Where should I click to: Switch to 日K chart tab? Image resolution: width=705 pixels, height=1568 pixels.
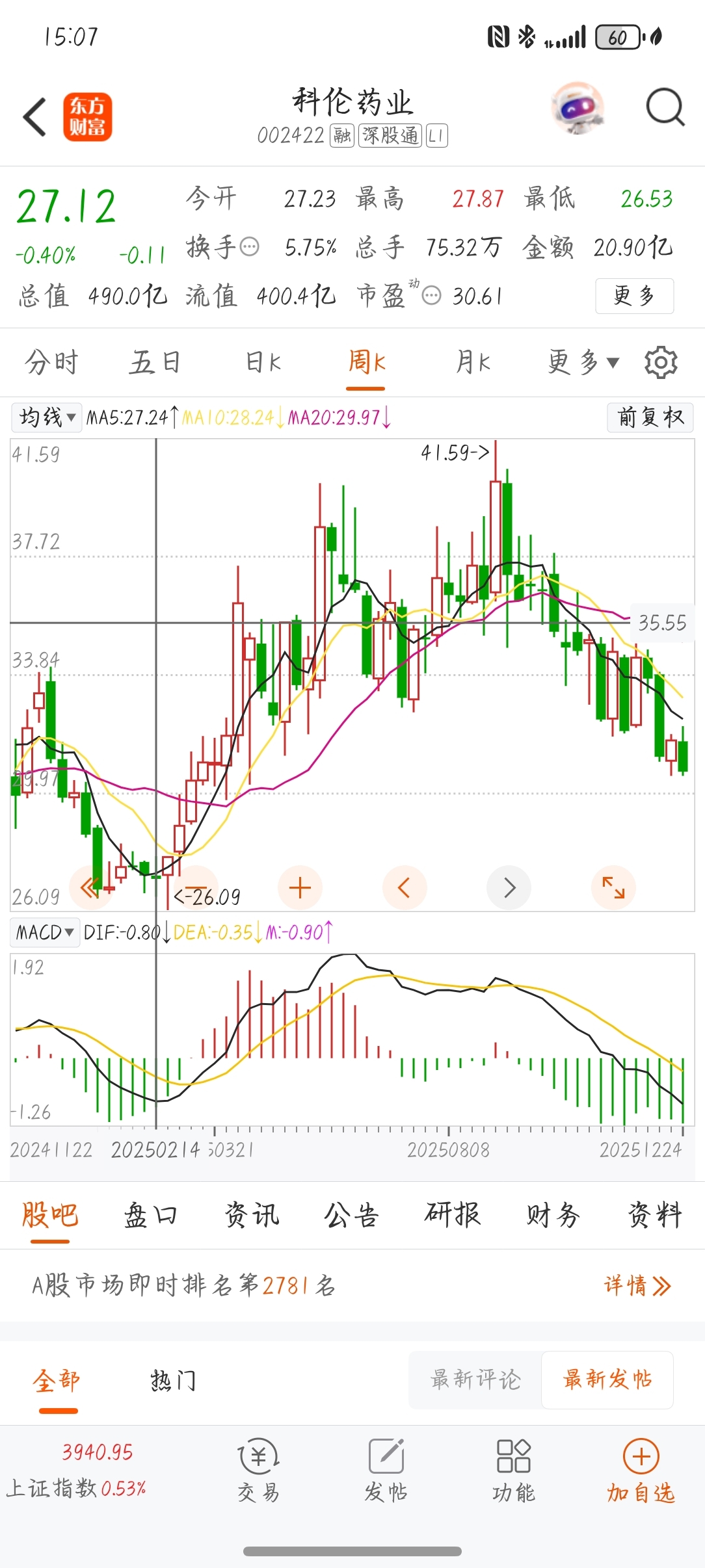(263, 362)
